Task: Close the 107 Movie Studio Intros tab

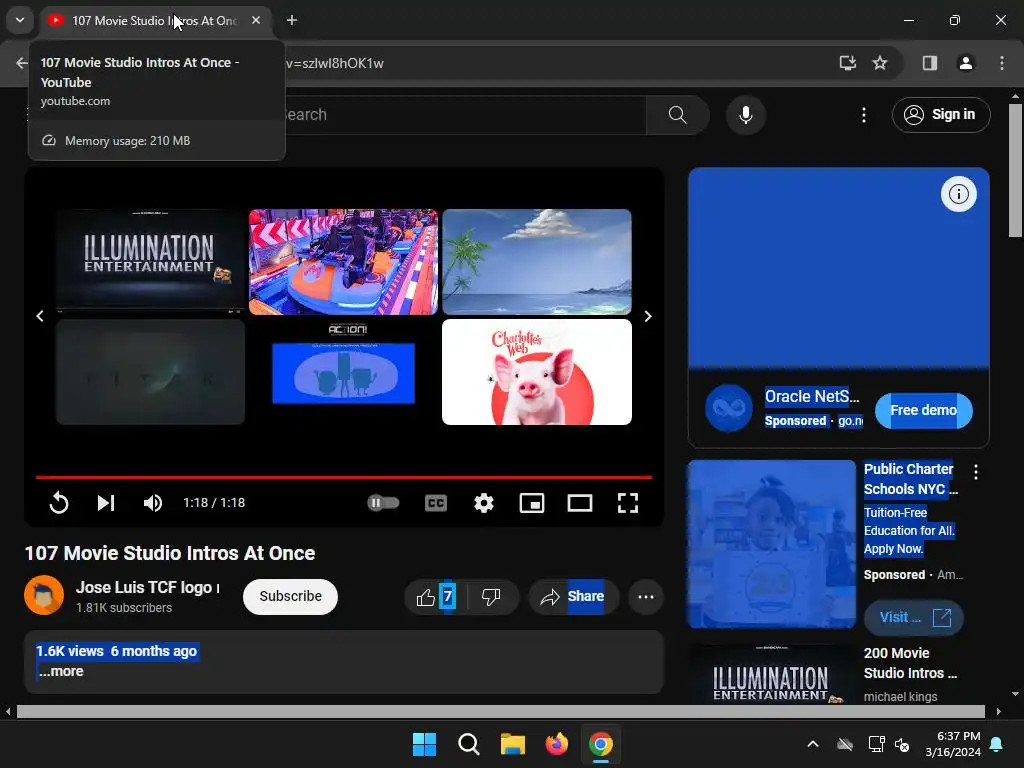Action: [x=256, y=20]
